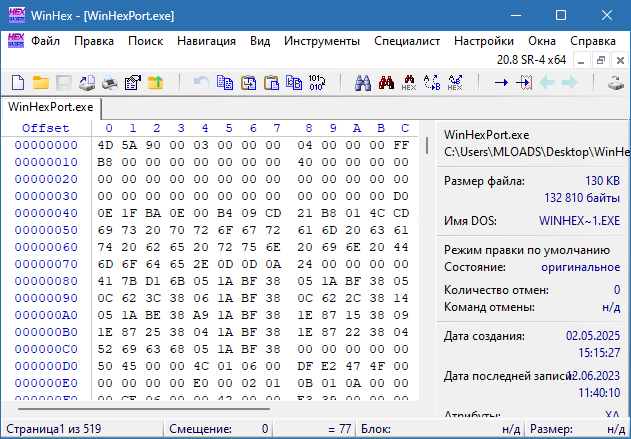Click the grayed-out undo arrow icon
631x439 pixels.
[x=201, y=82]
